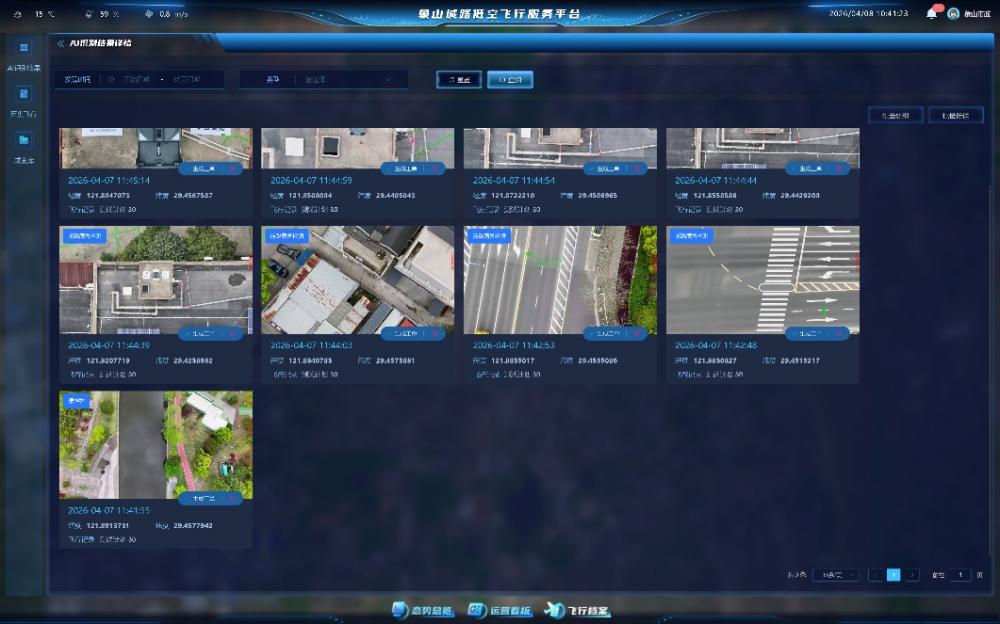The width and height of the screenshot is (1000, 624).
Task: Delete the 11:42:48 crosswalk detection card
Action: click(838, 333)
